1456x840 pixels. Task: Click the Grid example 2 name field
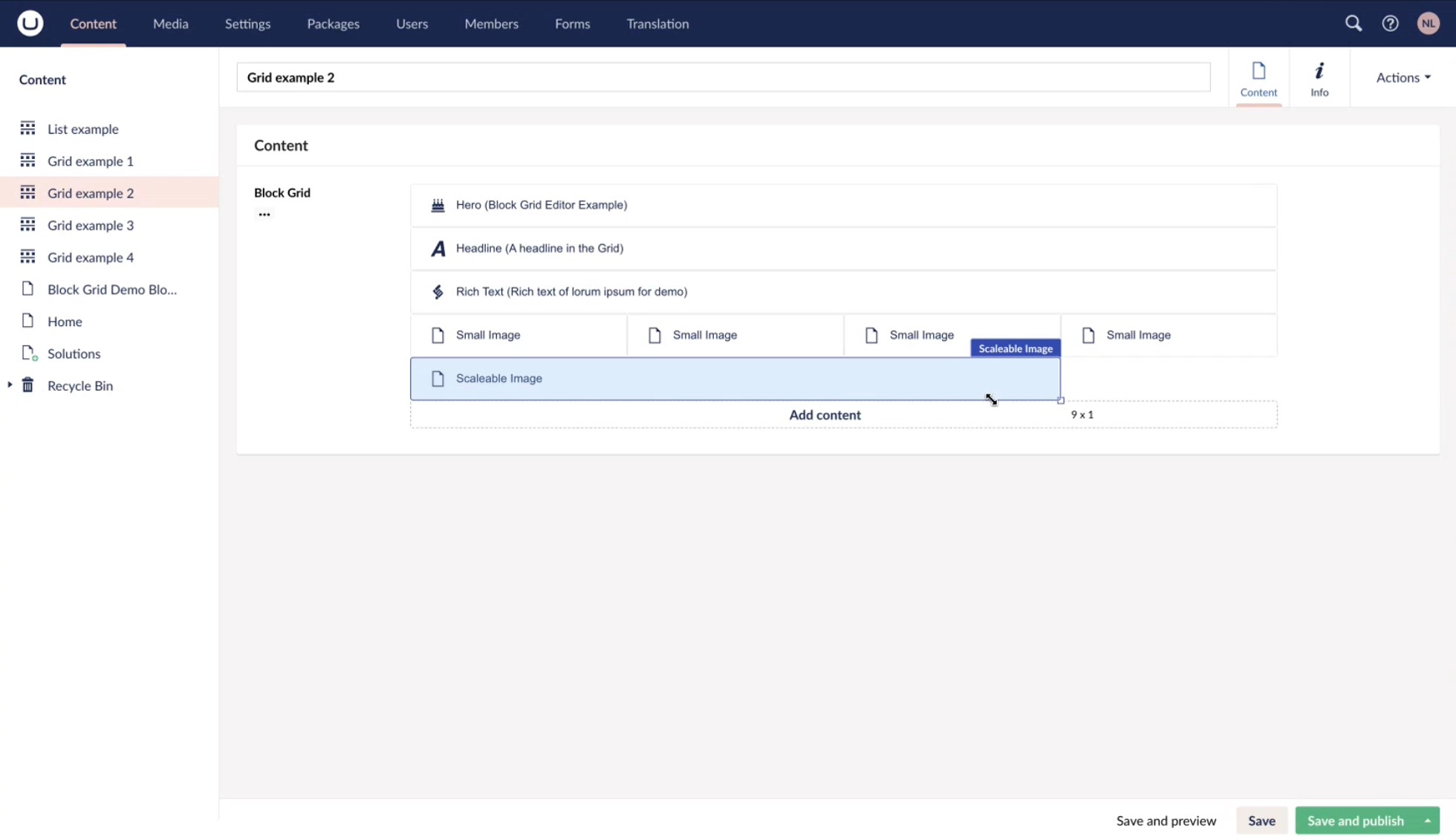tap(723, 77)
